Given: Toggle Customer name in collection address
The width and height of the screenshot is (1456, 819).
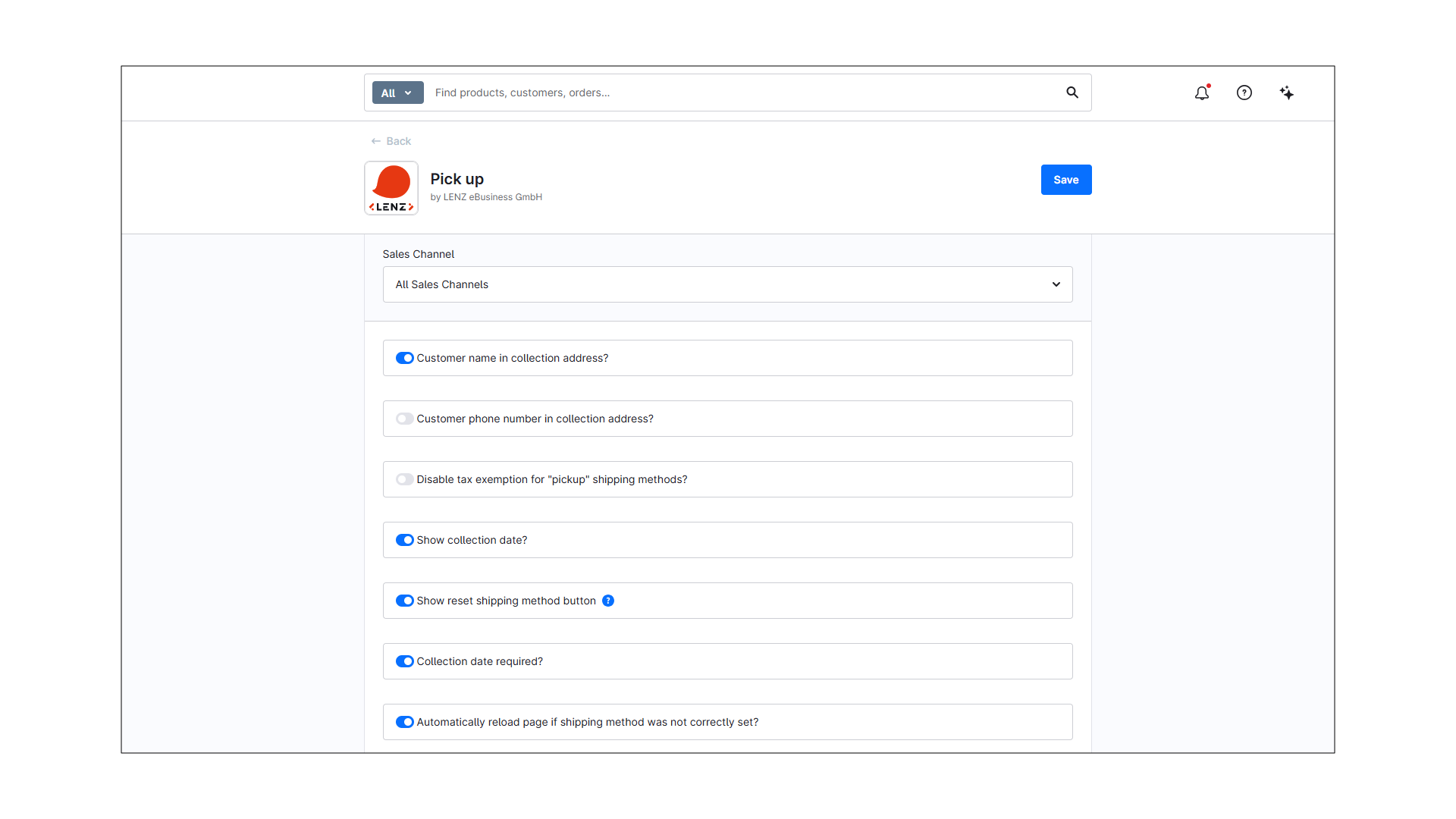Looking at the screenshot, I should coord(405,358).
